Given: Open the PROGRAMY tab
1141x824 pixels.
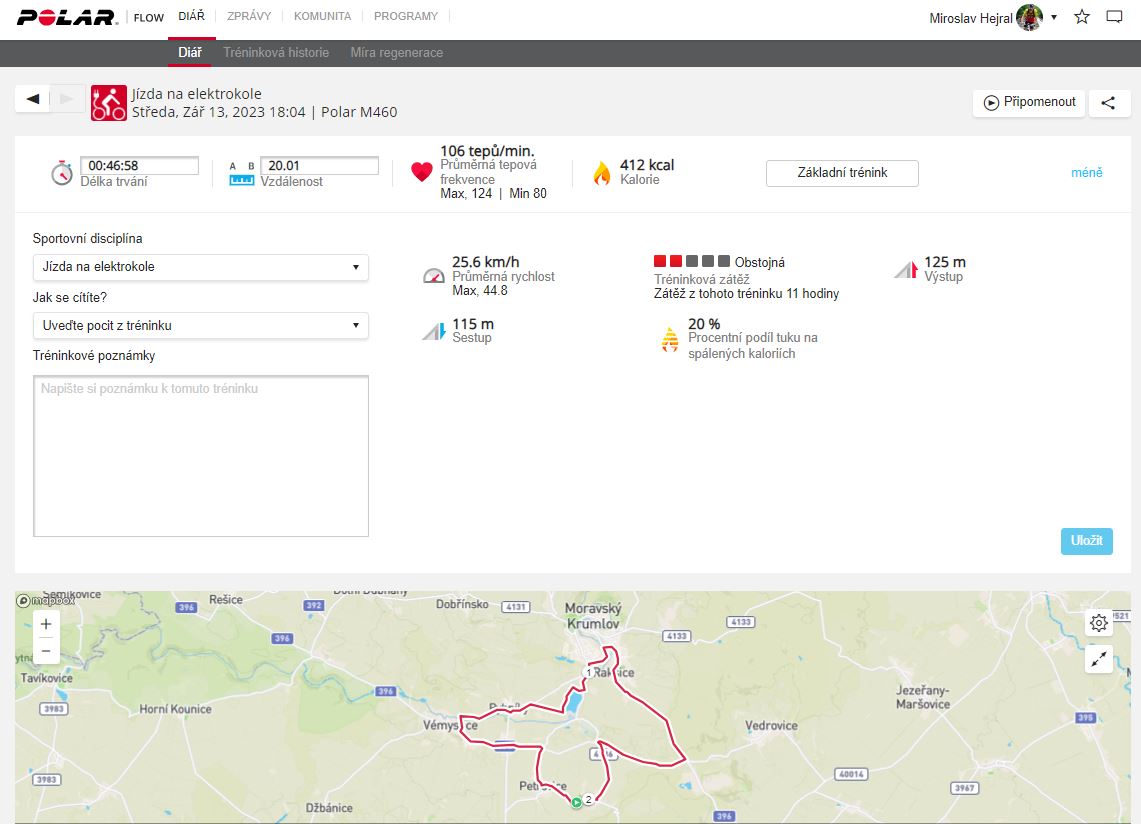Looking at the screenshot, I should click(x=406, y=16).
